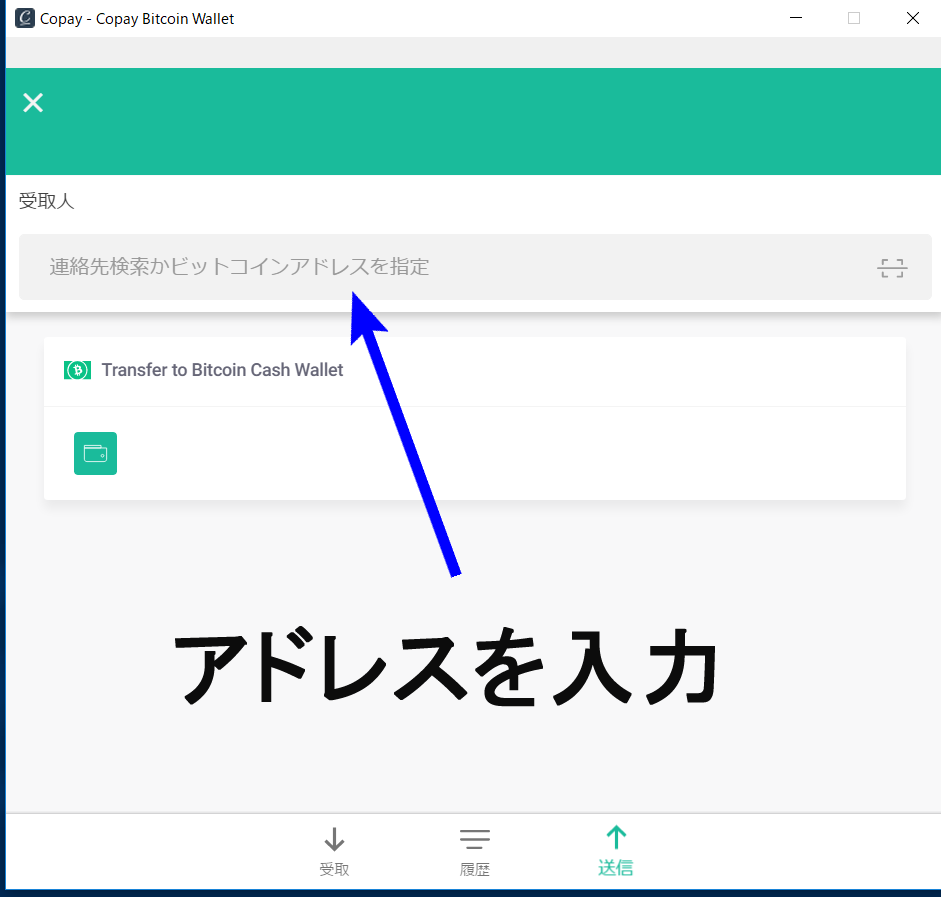Viewport: 941px width, 897px height.
Task: Click the down-arrow 受取 receive icon
Action: pos(334,840)
